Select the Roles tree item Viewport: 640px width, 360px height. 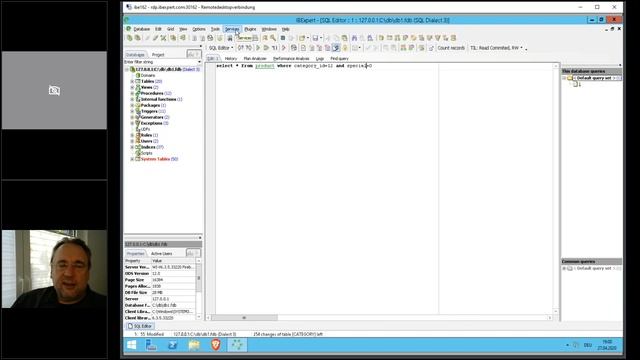149,135
